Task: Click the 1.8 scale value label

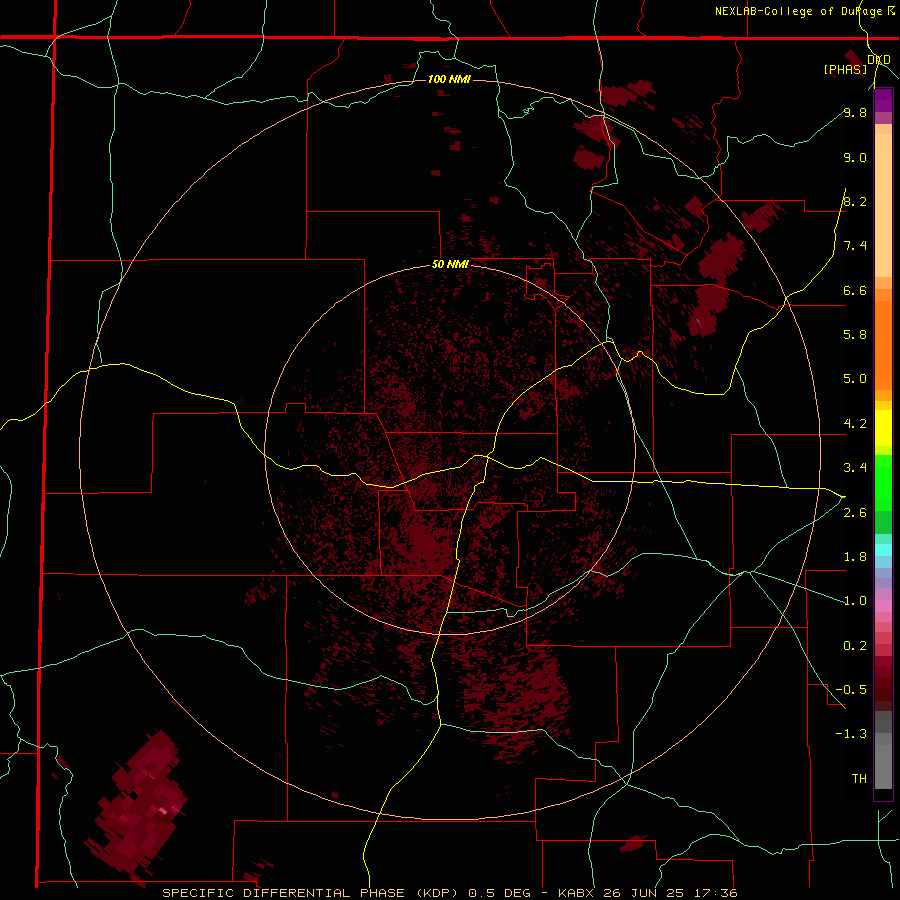Action: coord(855,557)
